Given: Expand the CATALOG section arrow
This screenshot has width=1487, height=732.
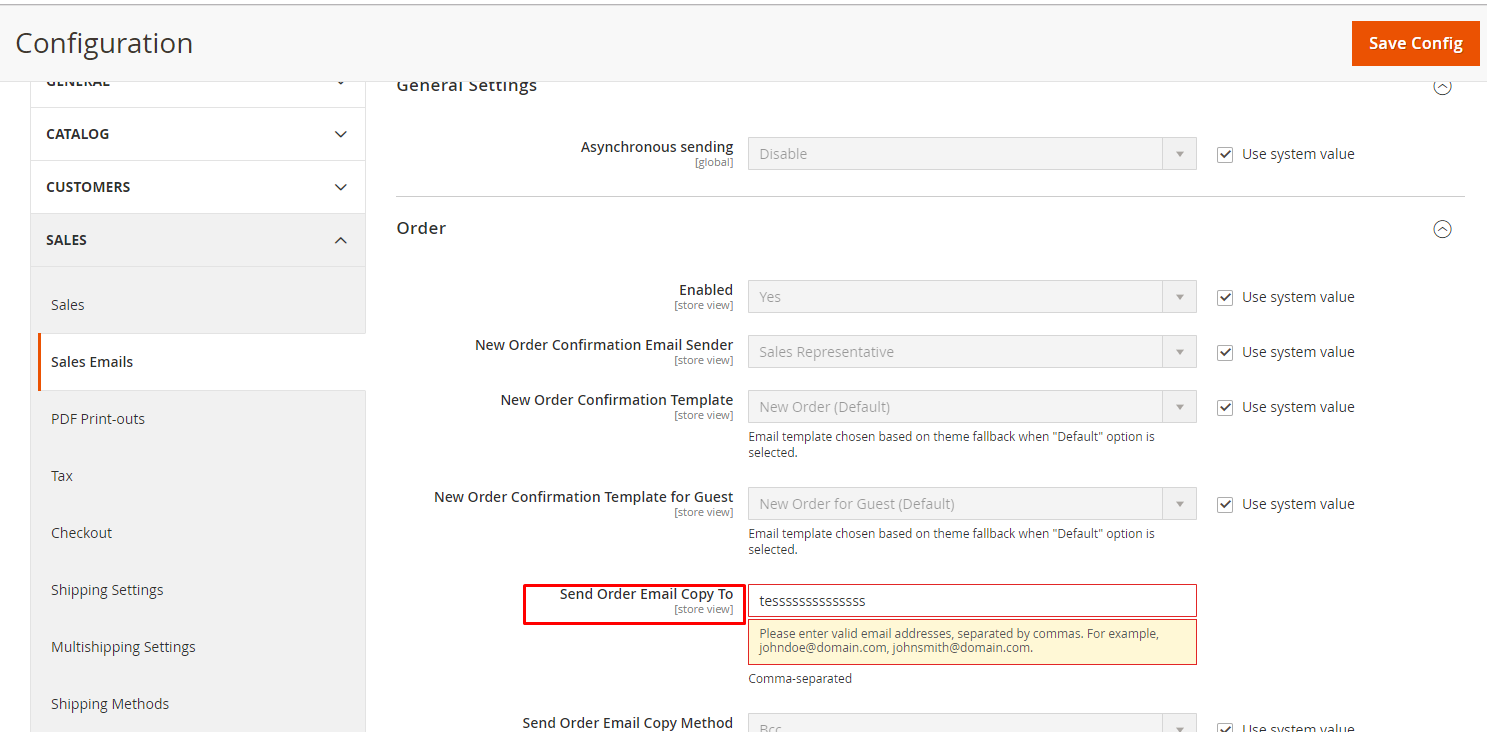Looking at the screenshot, I should [x=340, y=133].
